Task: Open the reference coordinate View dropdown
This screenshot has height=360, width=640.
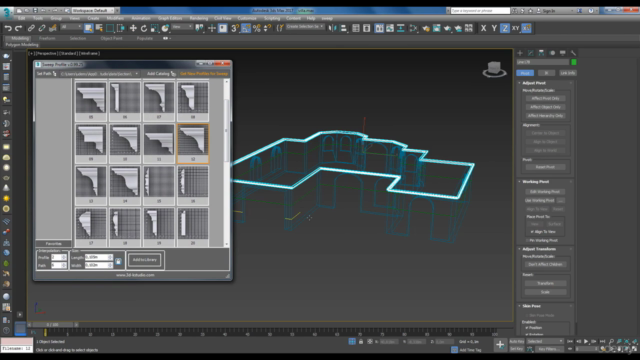Action: 182,27
